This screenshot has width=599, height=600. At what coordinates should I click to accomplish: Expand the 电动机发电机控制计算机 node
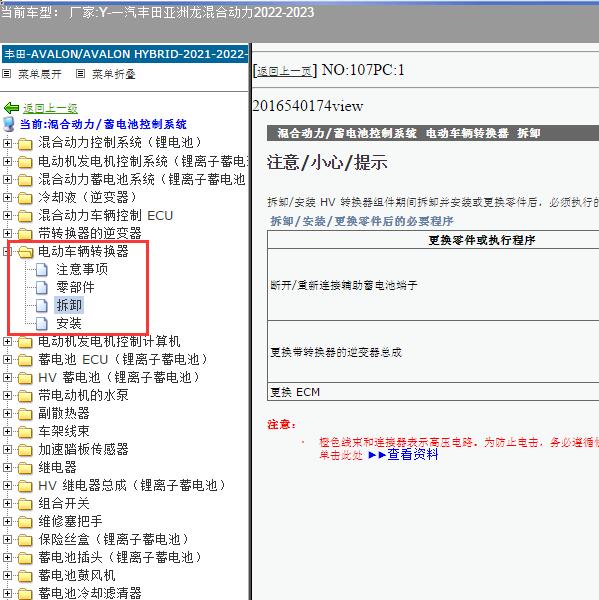[x=7, y=342]
